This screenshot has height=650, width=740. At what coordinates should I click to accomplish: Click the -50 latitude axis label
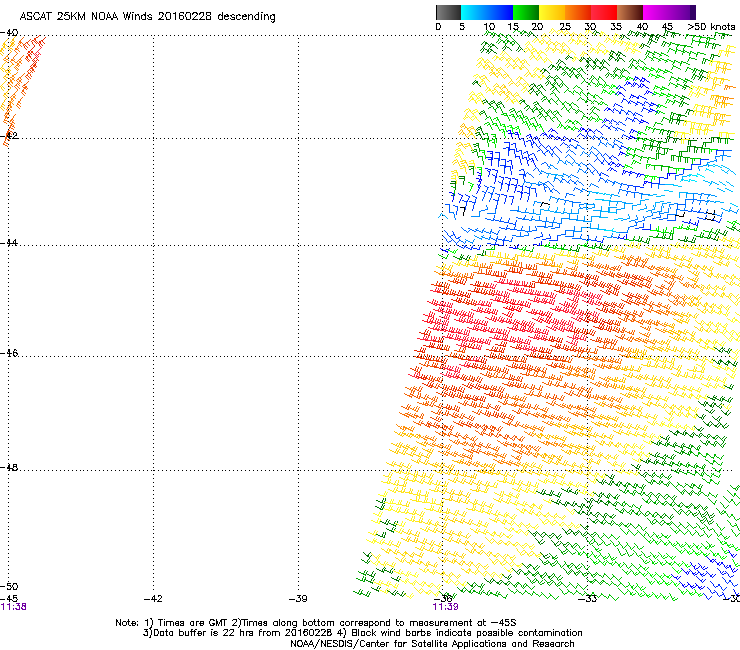click(9, 587)
